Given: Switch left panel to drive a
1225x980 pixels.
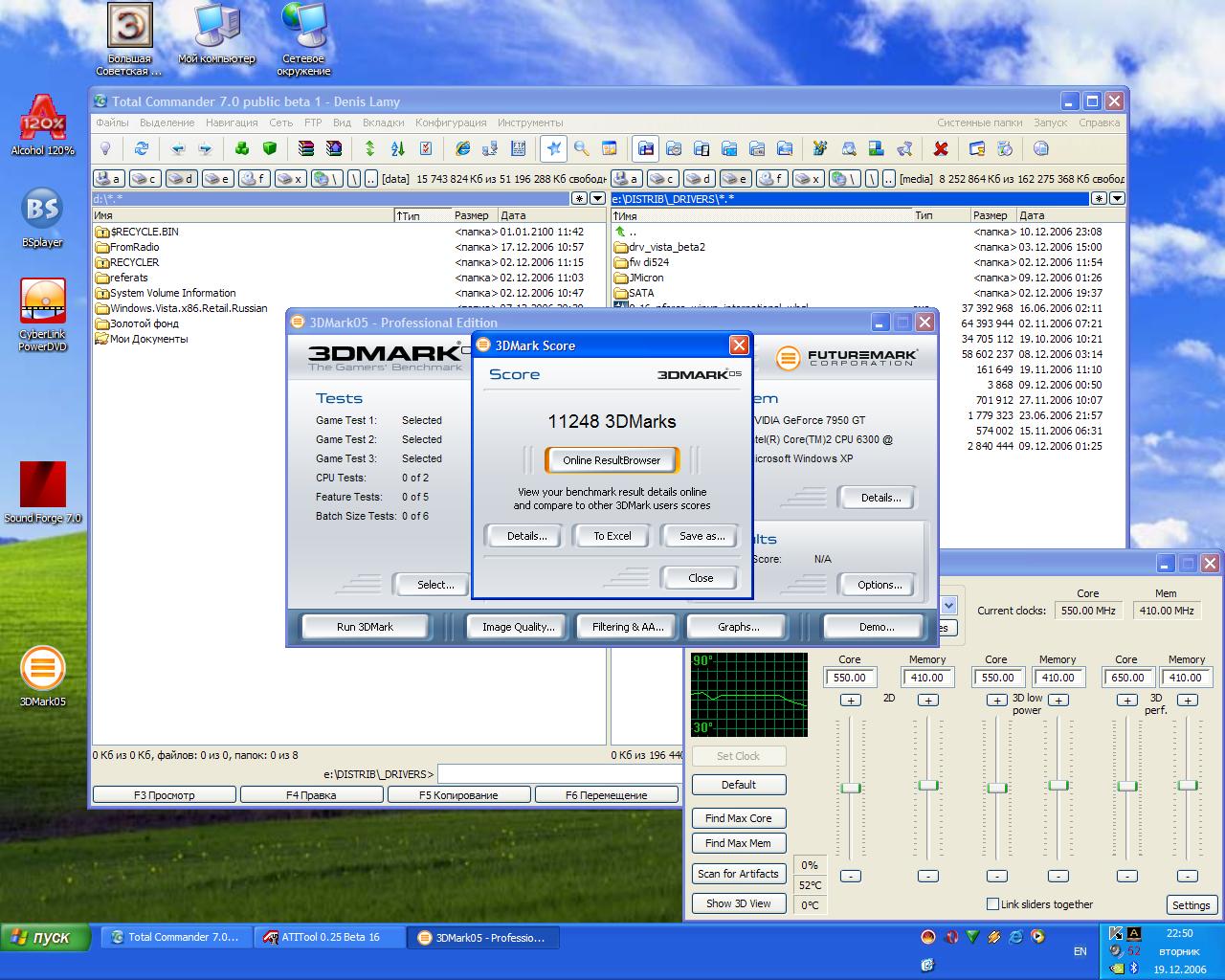Looking at the screenshot, I should [x=108, y=178].
